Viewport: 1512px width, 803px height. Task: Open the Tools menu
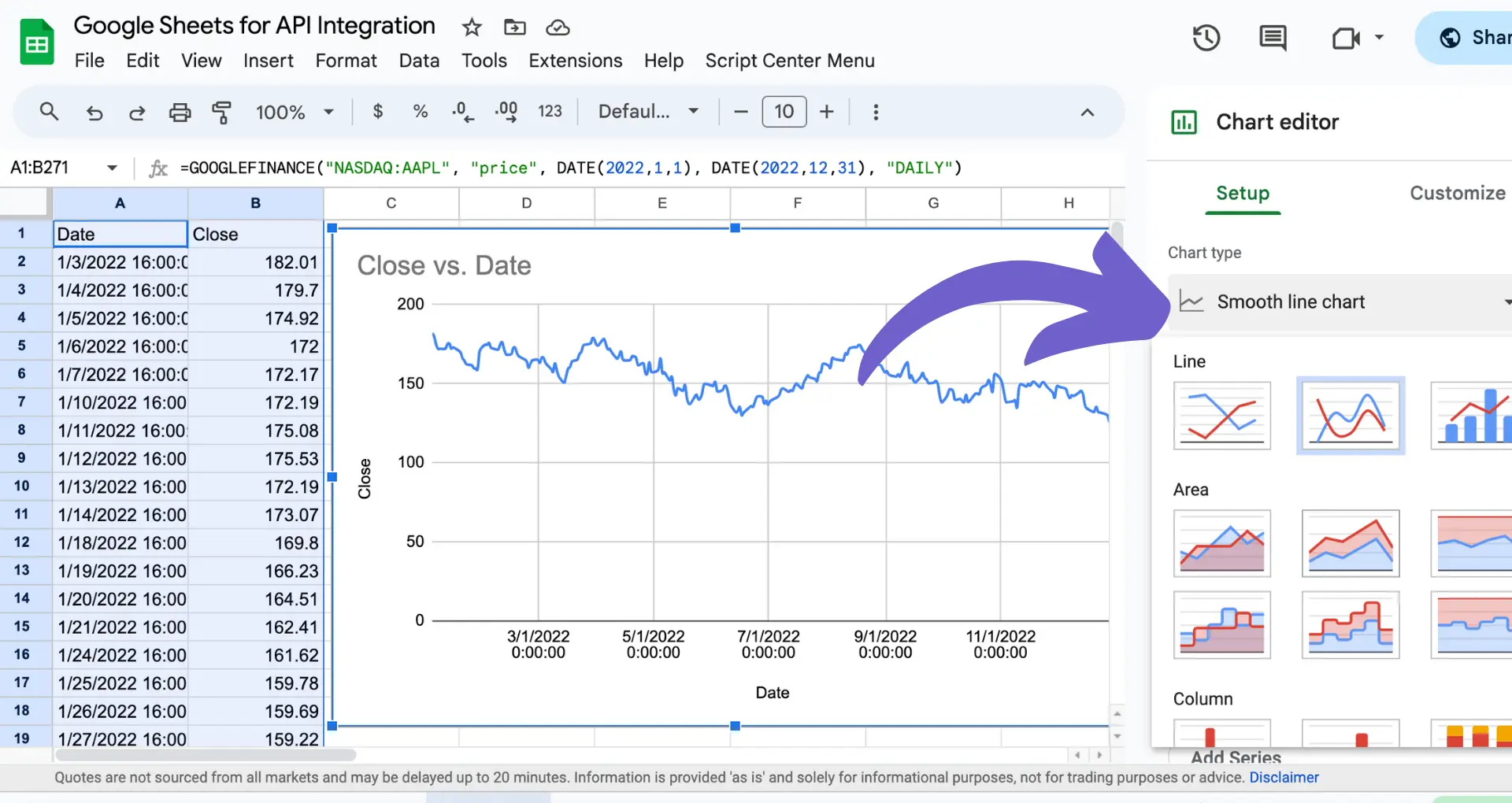point(484,61)
